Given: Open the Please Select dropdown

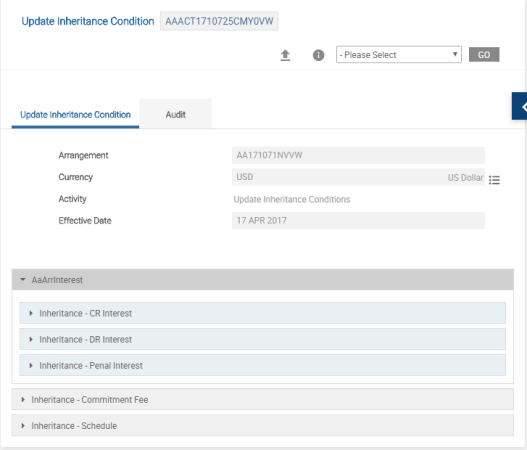Looking at the screenshot, I should (x=399, y=54).
